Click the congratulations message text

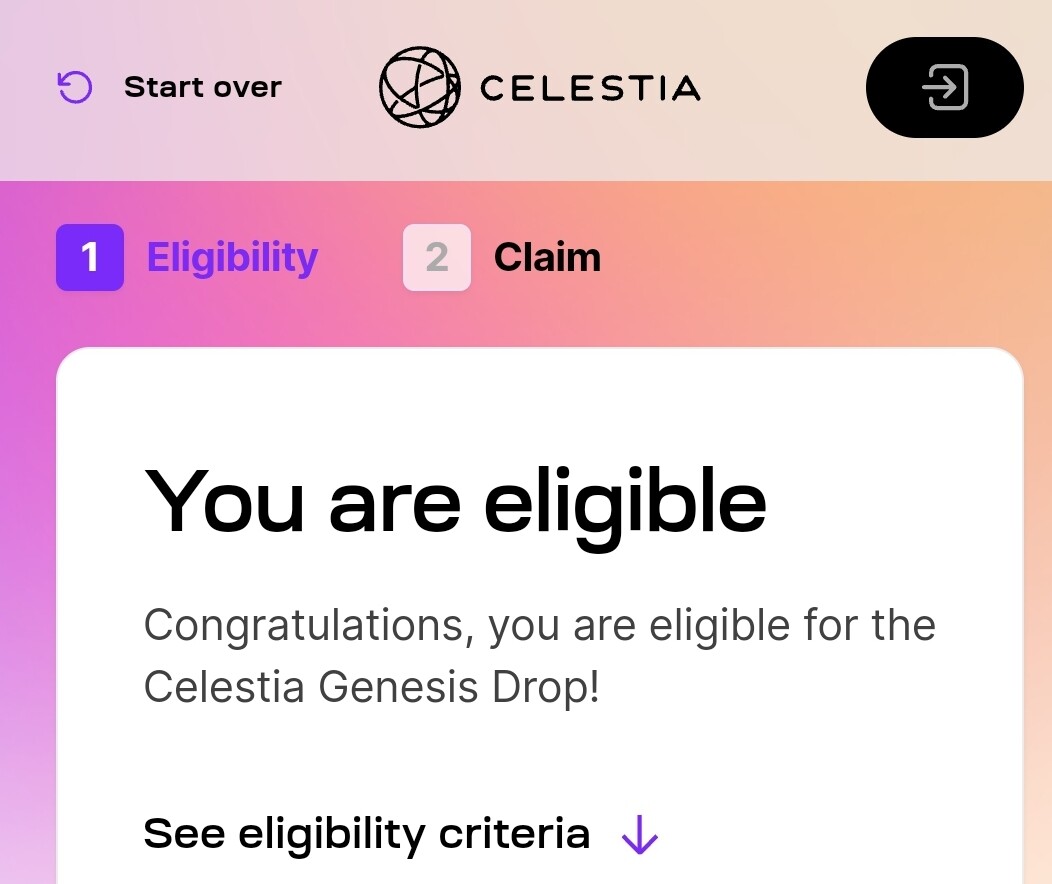[540, 655]
